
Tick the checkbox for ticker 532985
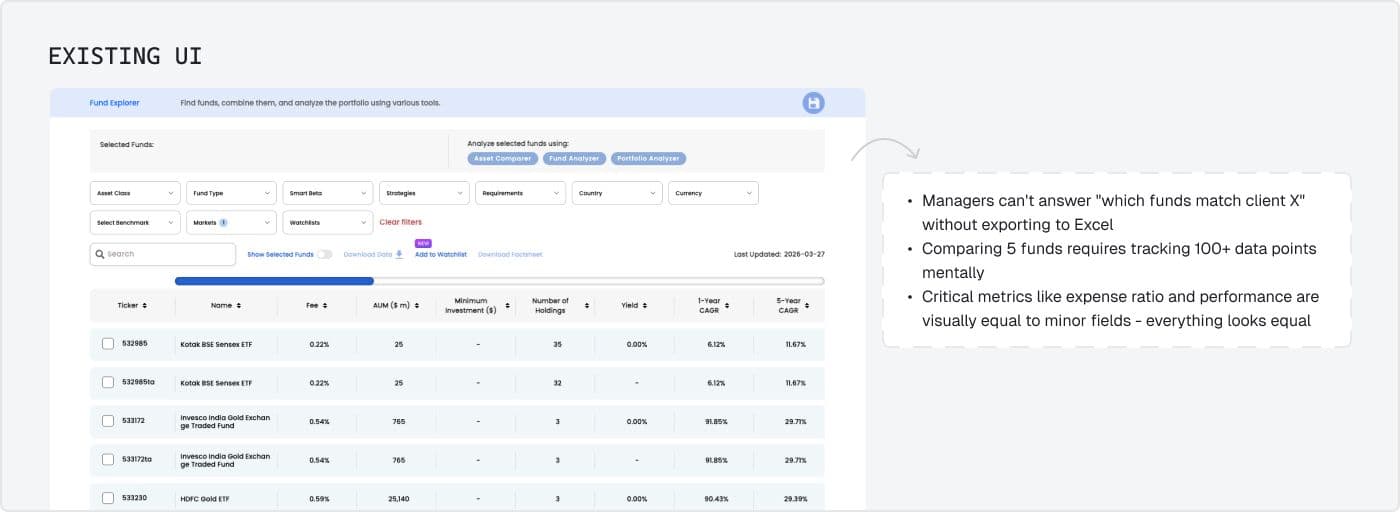click(108, 344)
